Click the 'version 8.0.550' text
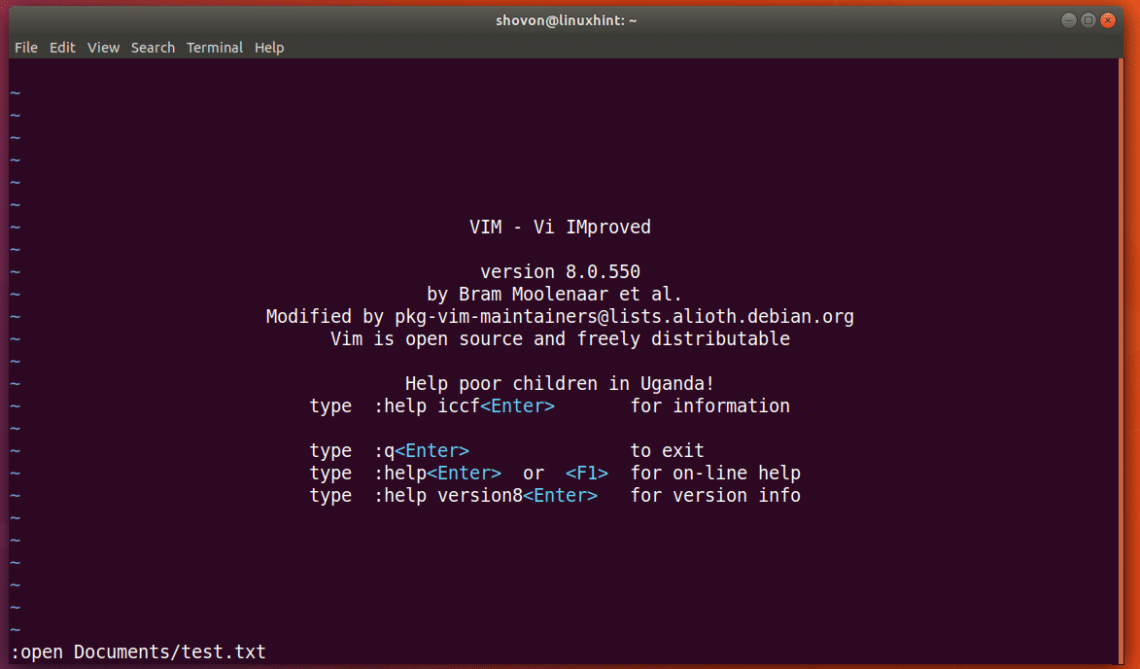The width and height of the screenshot is (1140, 669). (560, 272)
